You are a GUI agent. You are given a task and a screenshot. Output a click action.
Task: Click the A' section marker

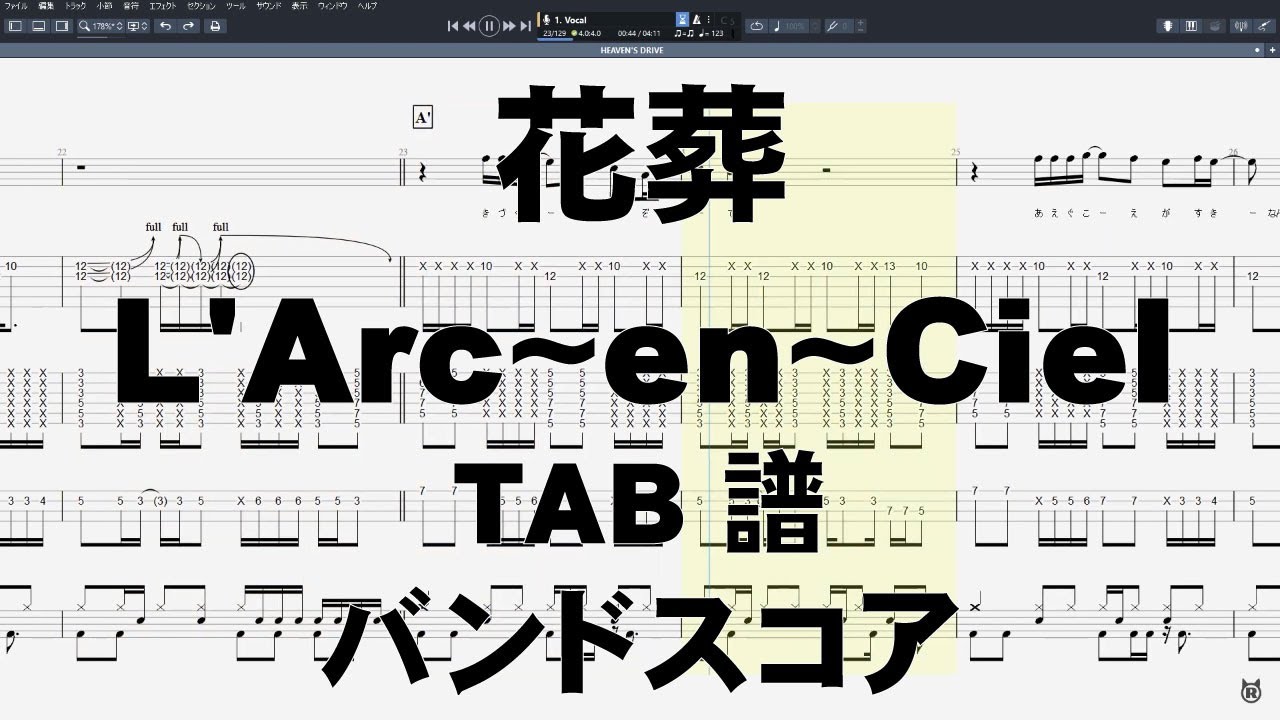click(422, 118)
